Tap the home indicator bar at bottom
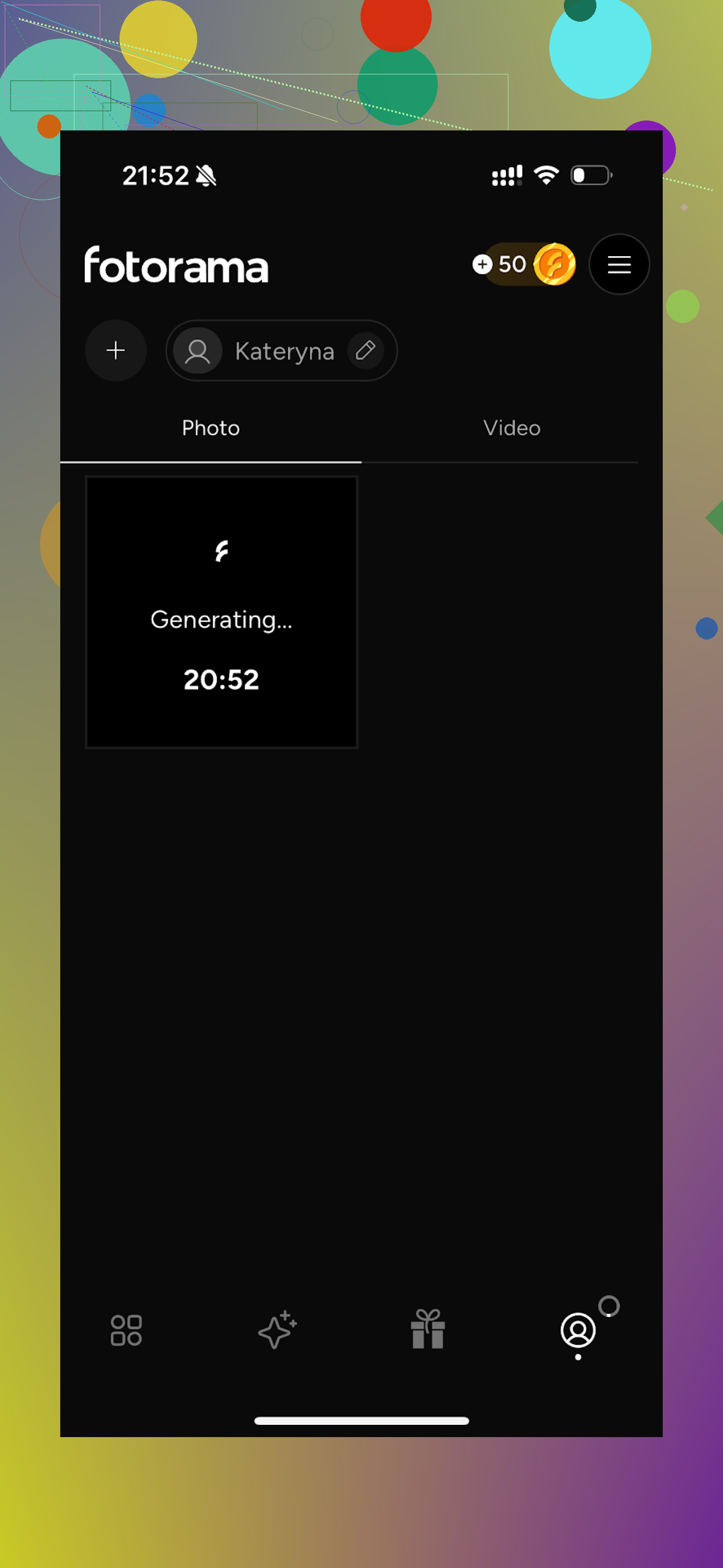The width and height of the screenshot is (723, 1568). coord(361,1421)
